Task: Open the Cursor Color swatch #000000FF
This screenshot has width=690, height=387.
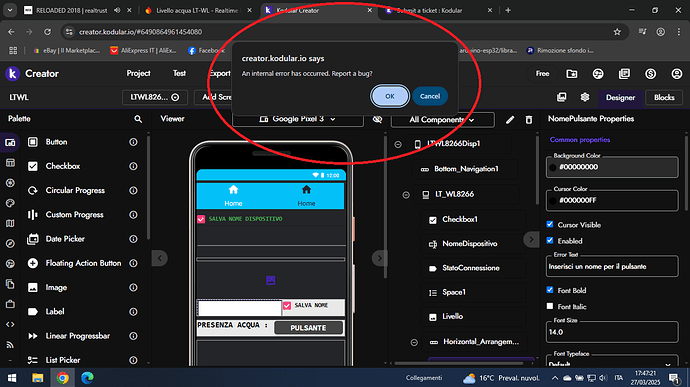Action: coord(553,201)
